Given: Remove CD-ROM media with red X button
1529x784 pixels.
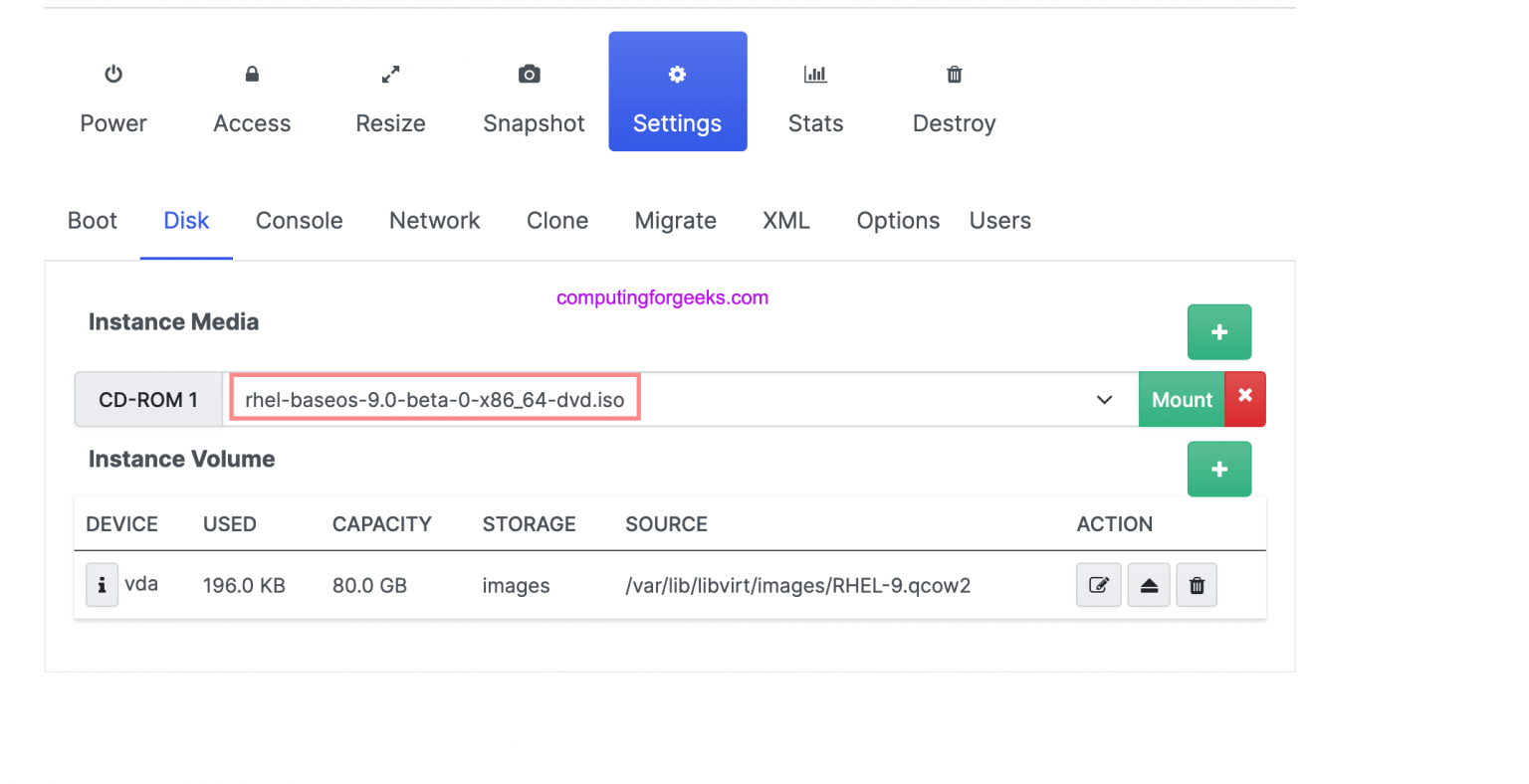Looking at the screenshot, I should [1245, 399].
